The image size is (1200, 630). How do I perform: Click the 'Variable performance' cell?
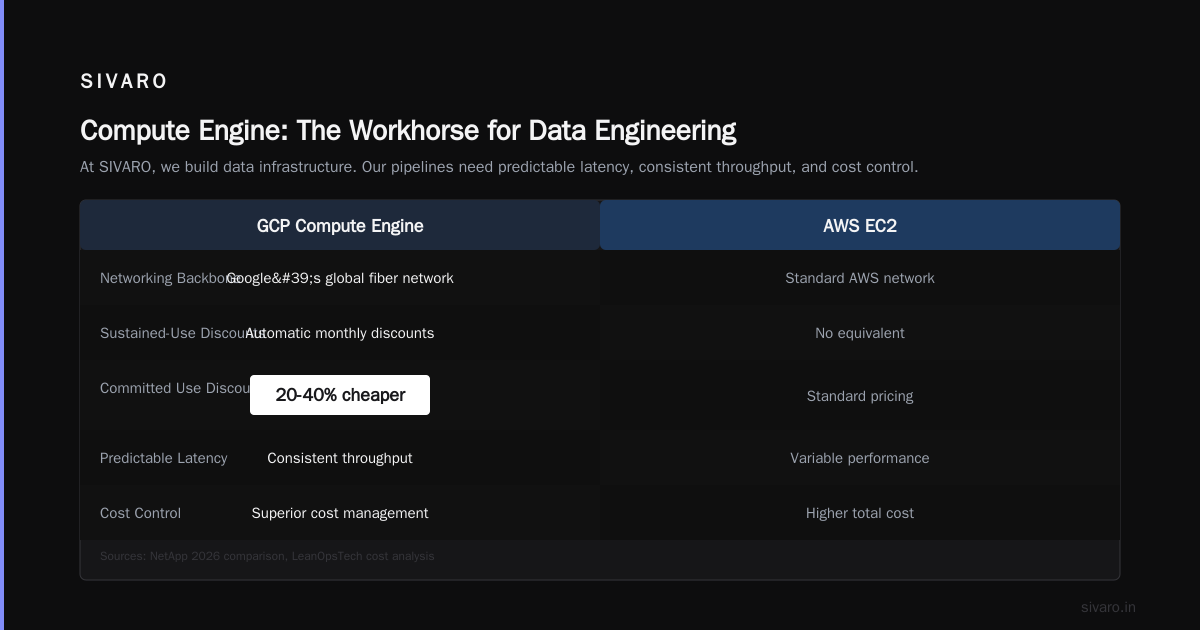[860, 458]
